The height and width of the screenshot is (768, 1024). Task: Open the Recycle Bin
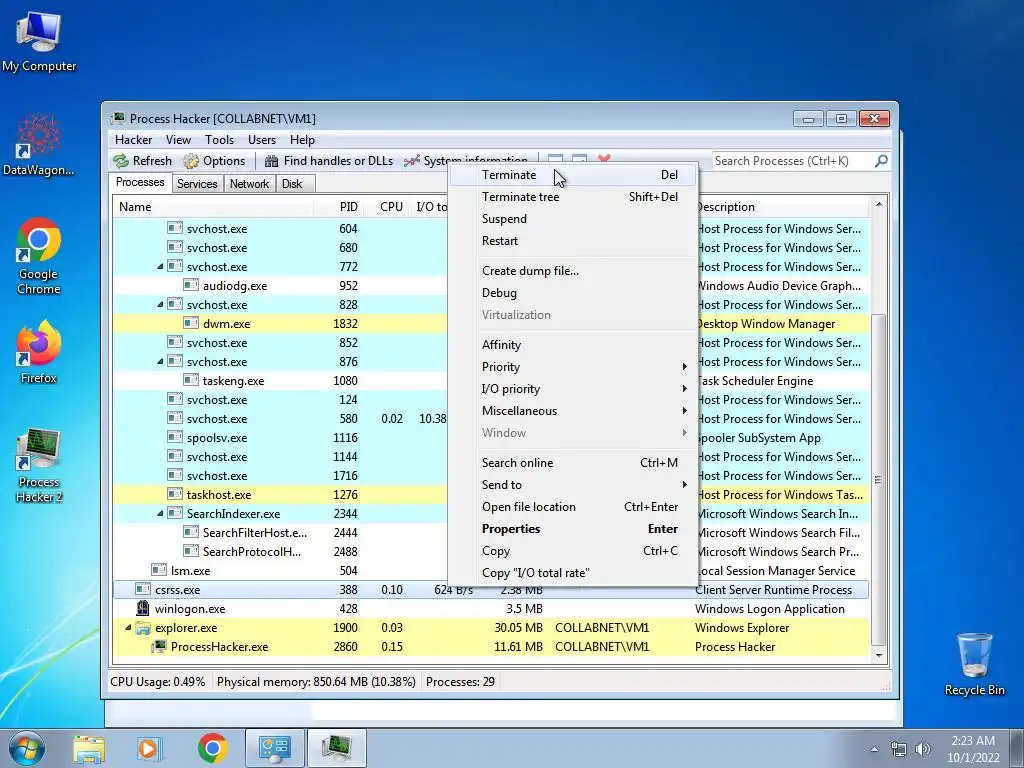(974, 664)
